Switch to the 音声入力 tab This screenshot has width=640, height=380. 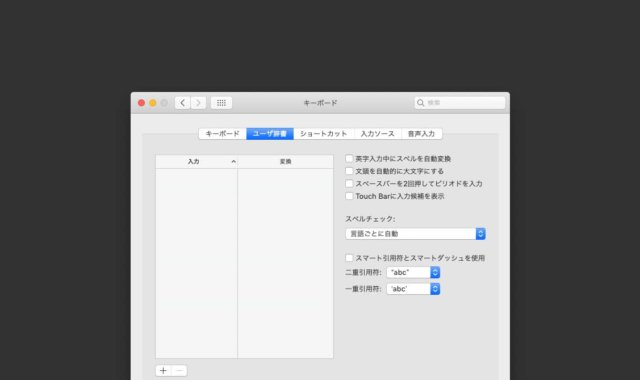click(422, 134)
